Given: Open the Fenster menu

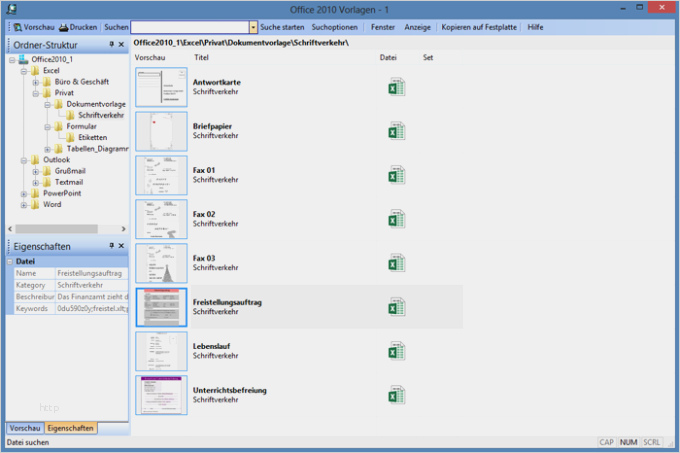Looking at the screenshot, I should click(x=383, y=28).
